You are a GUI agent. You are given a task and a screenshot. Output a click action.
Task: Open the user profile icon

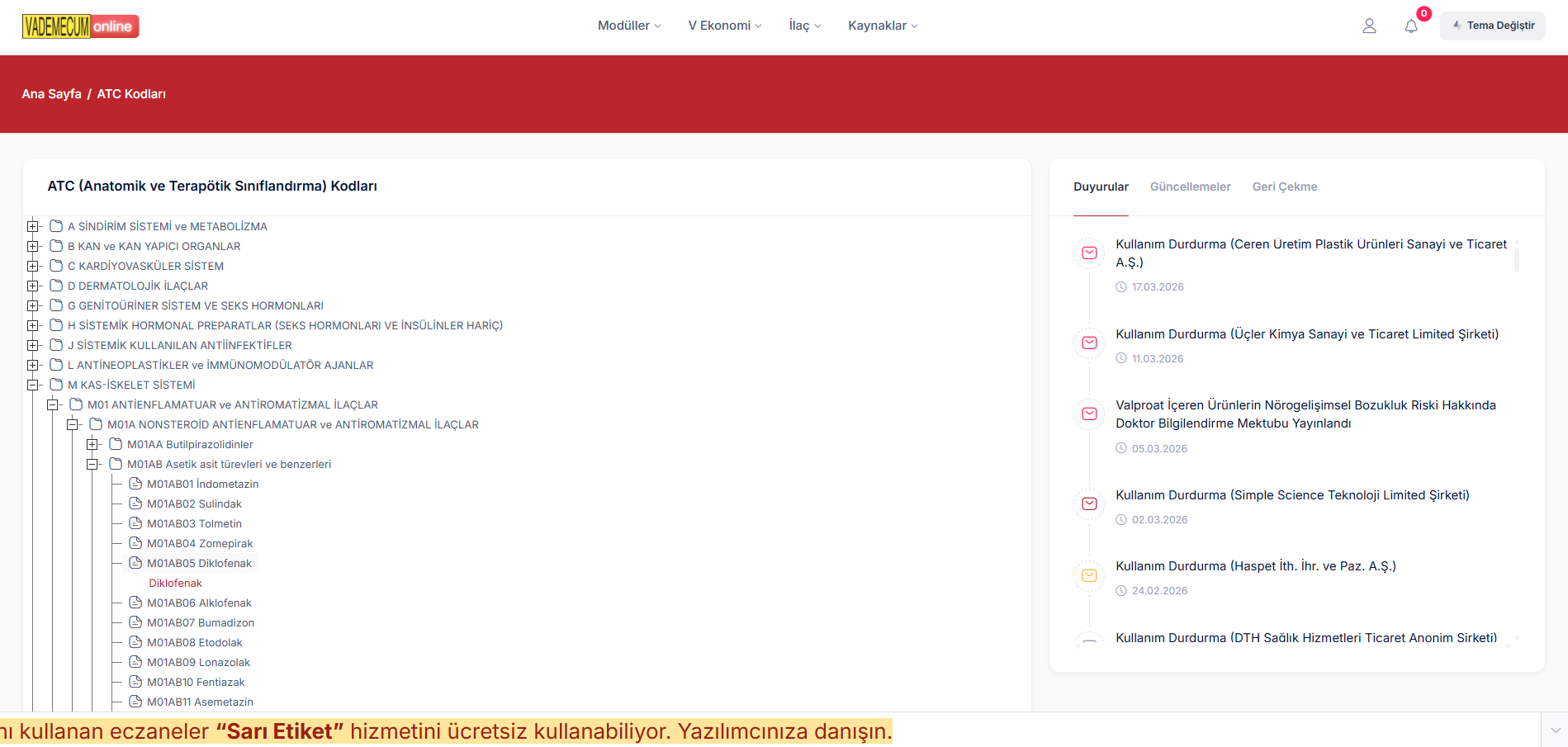coord(1369,26)
